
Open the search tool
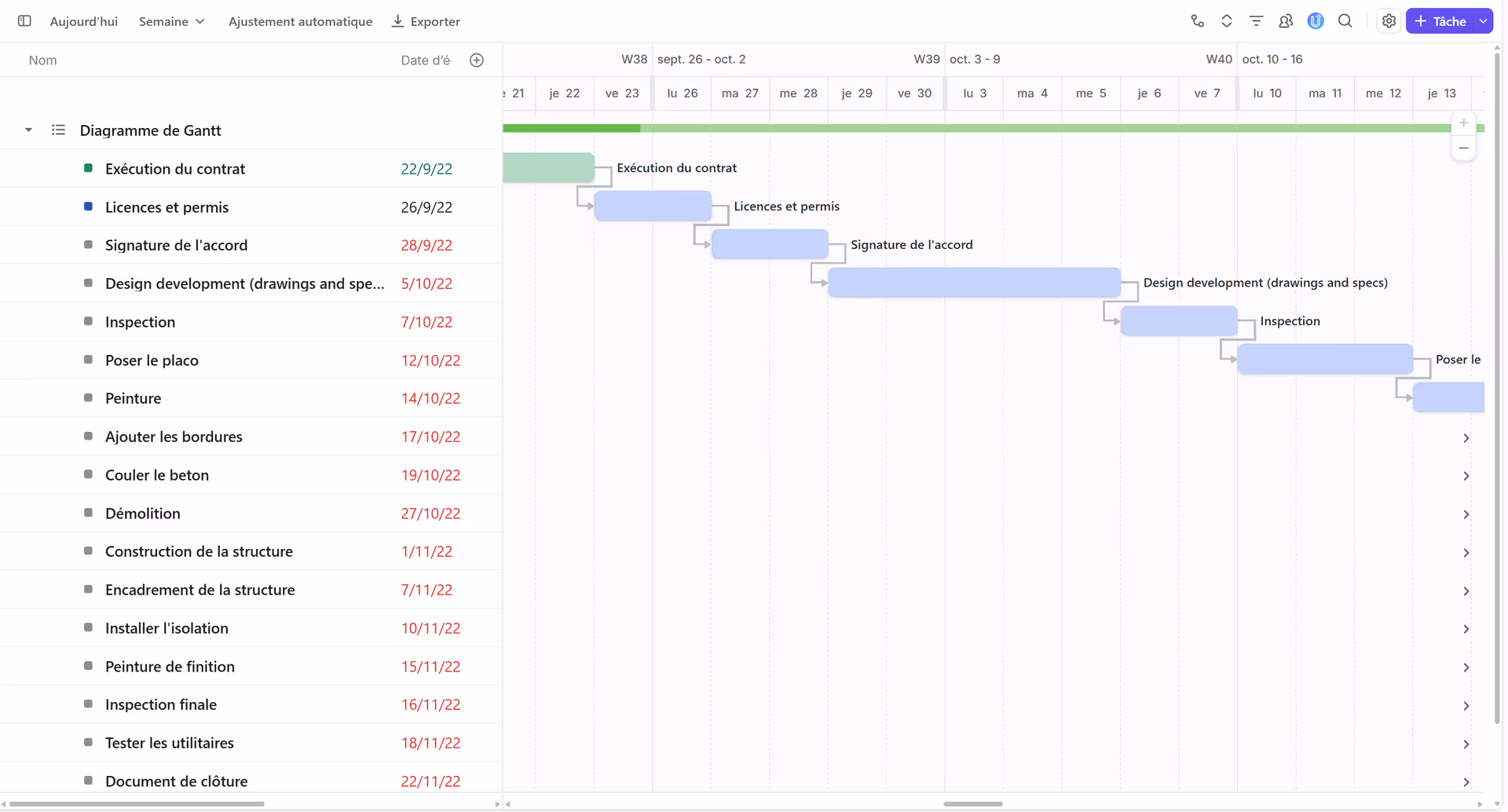click(1345, 21)
